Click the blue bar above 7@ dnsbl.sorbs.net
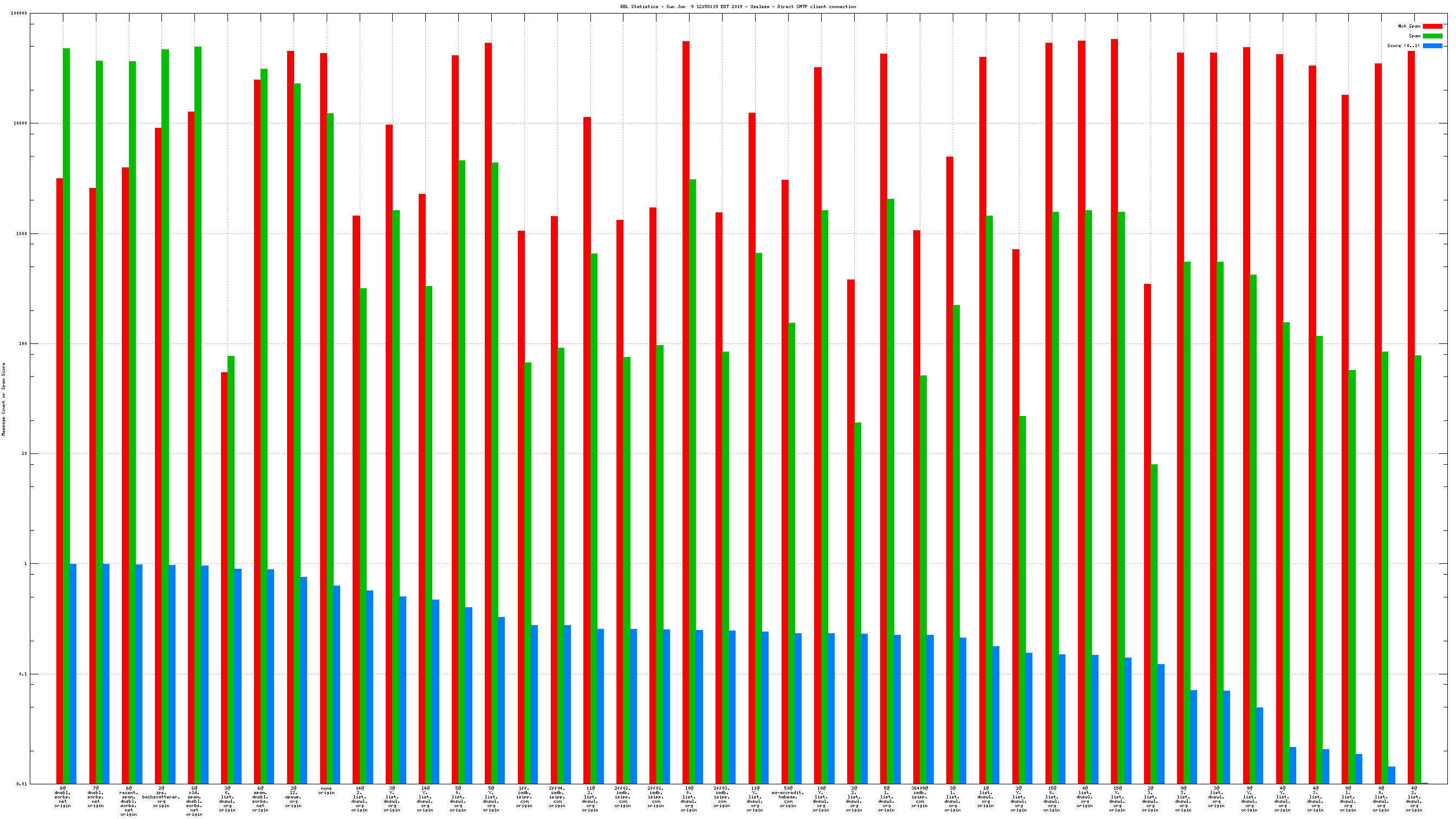Image resolution: width=1456 pixels, height=819 pixels. tap(106, 673)
